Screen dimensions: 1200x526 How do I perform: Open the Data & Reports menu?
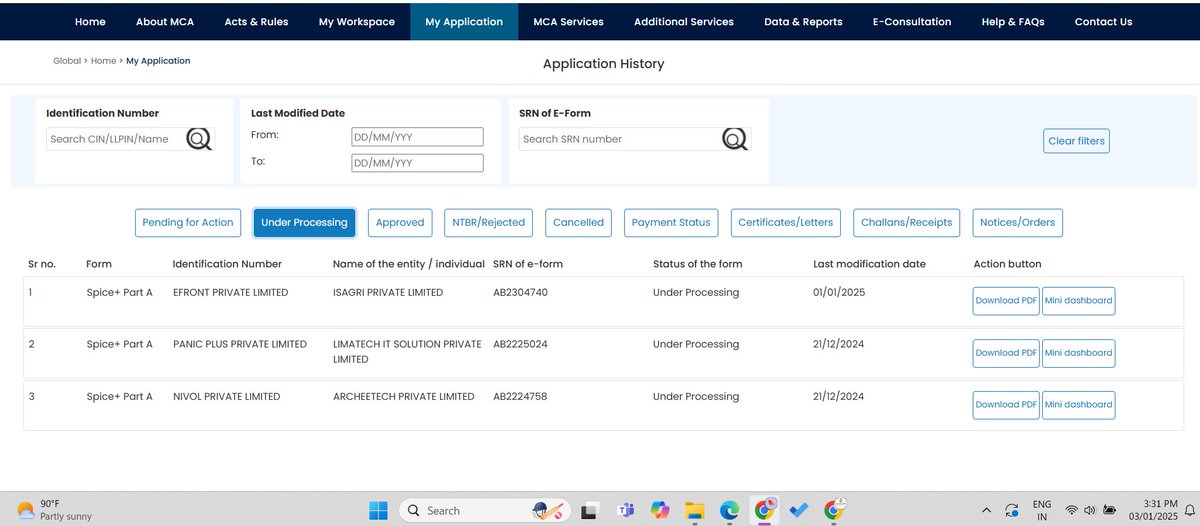pyautogui.click(x=803, y=21)
